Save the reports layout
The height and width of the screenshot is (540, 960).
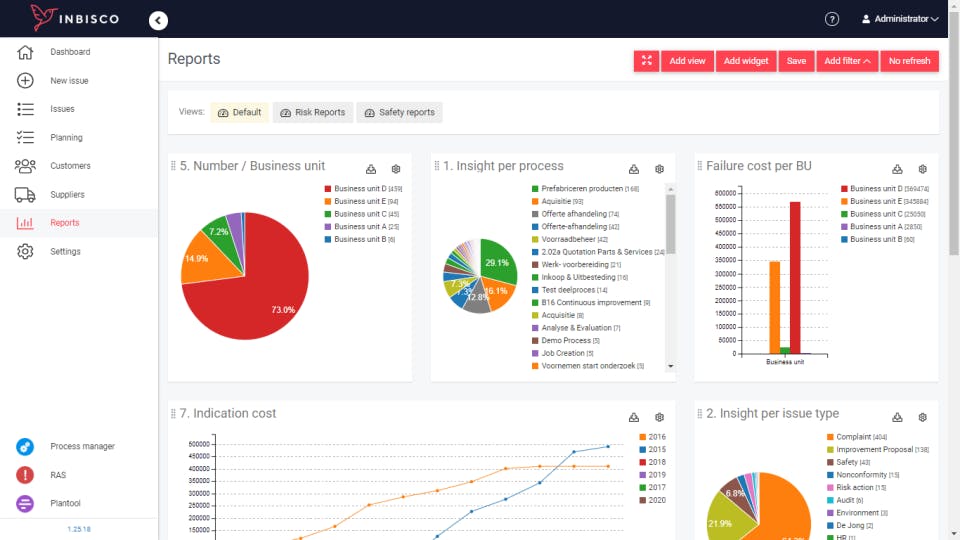click(796, 61)
